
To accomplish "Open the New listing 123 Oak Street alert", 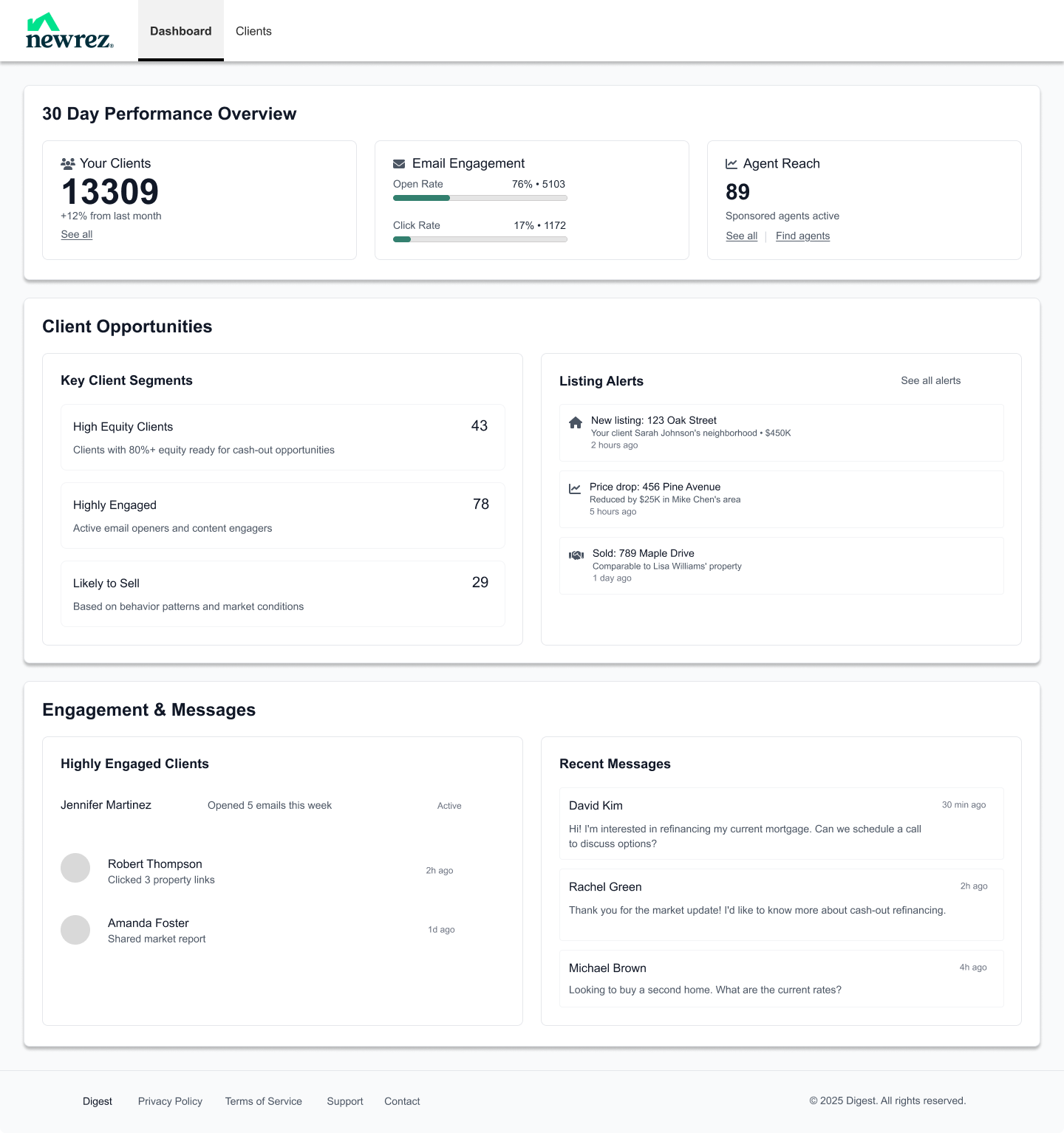I will click(x=782, y=433).
